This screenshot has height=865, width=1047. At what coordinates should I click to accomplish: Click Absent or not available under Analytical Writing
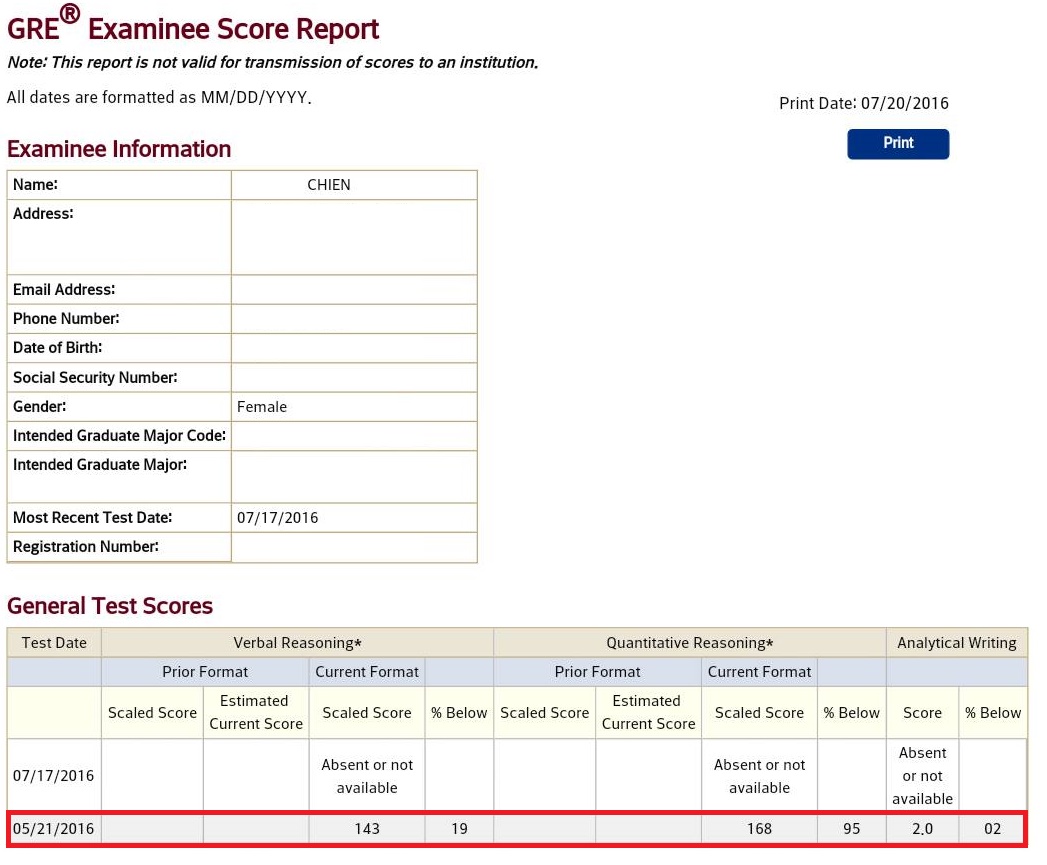(922, 776)
